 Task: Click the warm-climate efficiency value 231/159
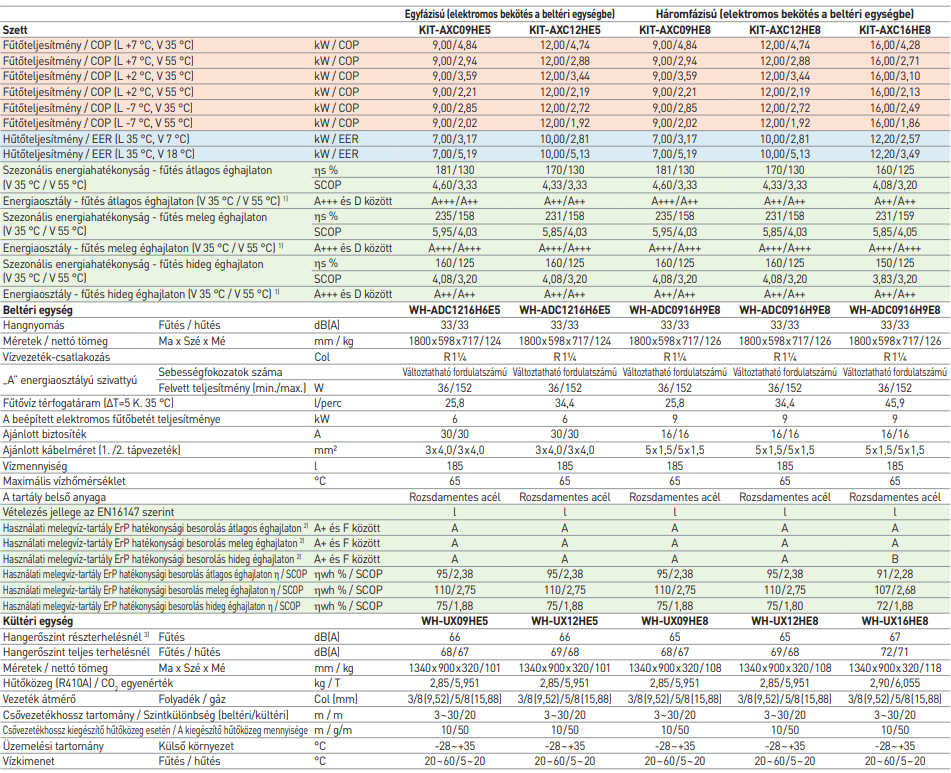click(895, 216)
